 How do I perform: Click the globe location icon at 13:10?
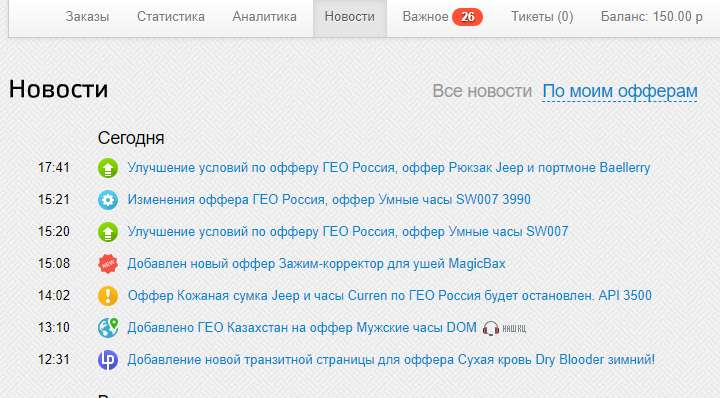108,328
